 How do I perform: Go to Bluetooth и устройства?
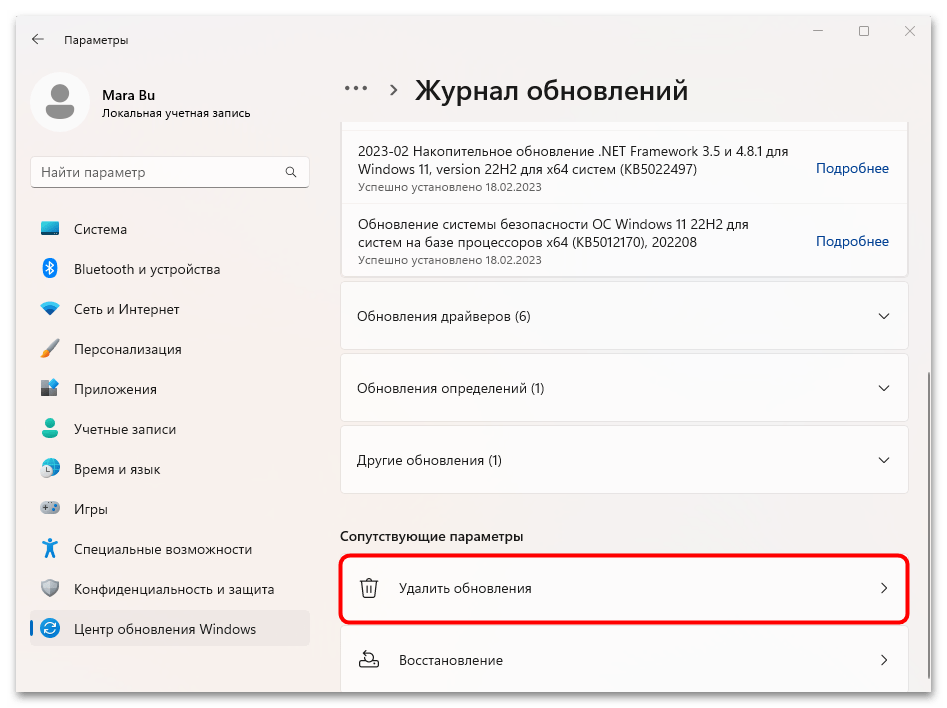click(170, 269)
